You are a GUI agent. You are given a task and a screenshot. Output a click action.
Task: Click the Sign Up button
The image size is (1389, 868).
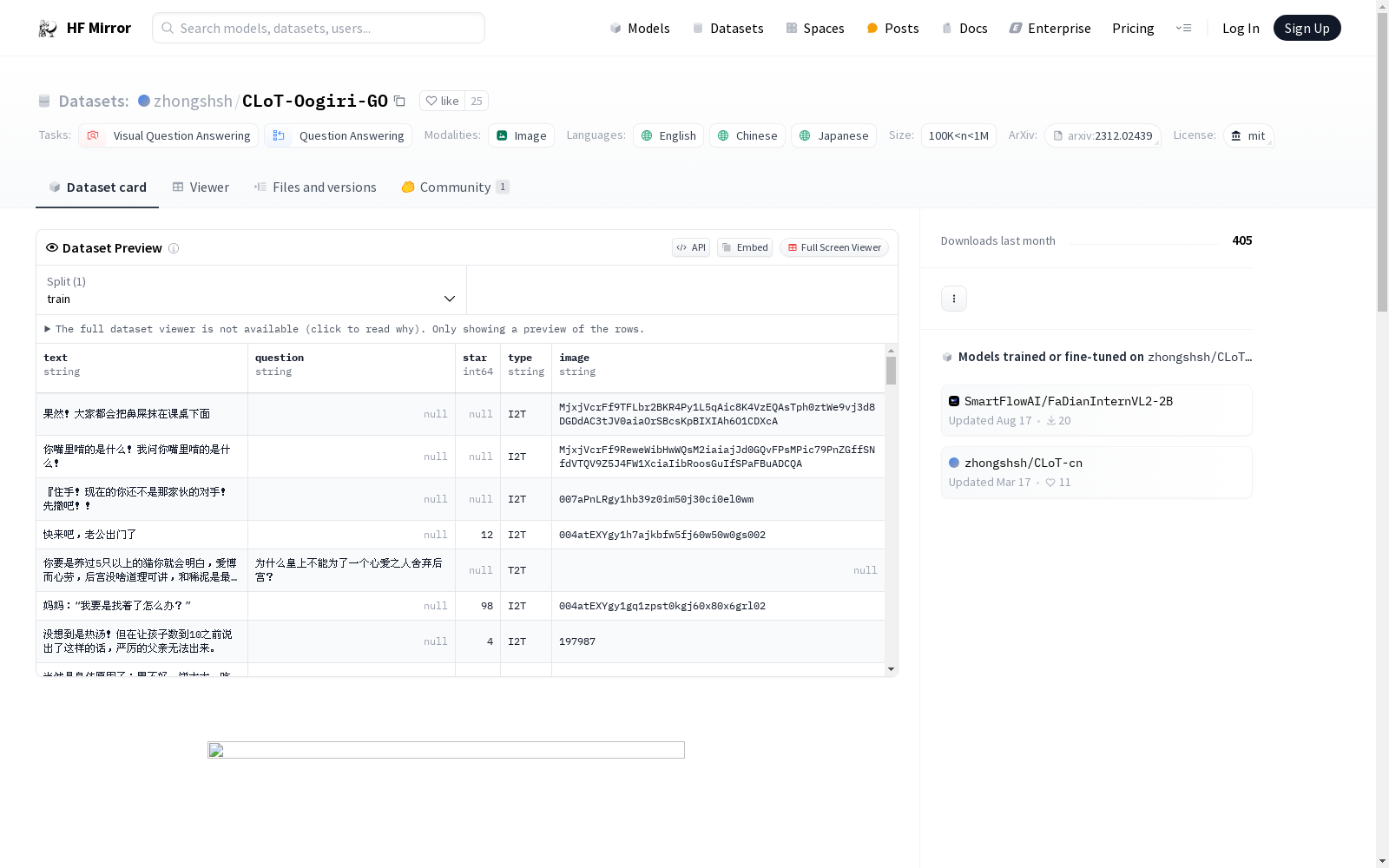tap(1307, 28)
